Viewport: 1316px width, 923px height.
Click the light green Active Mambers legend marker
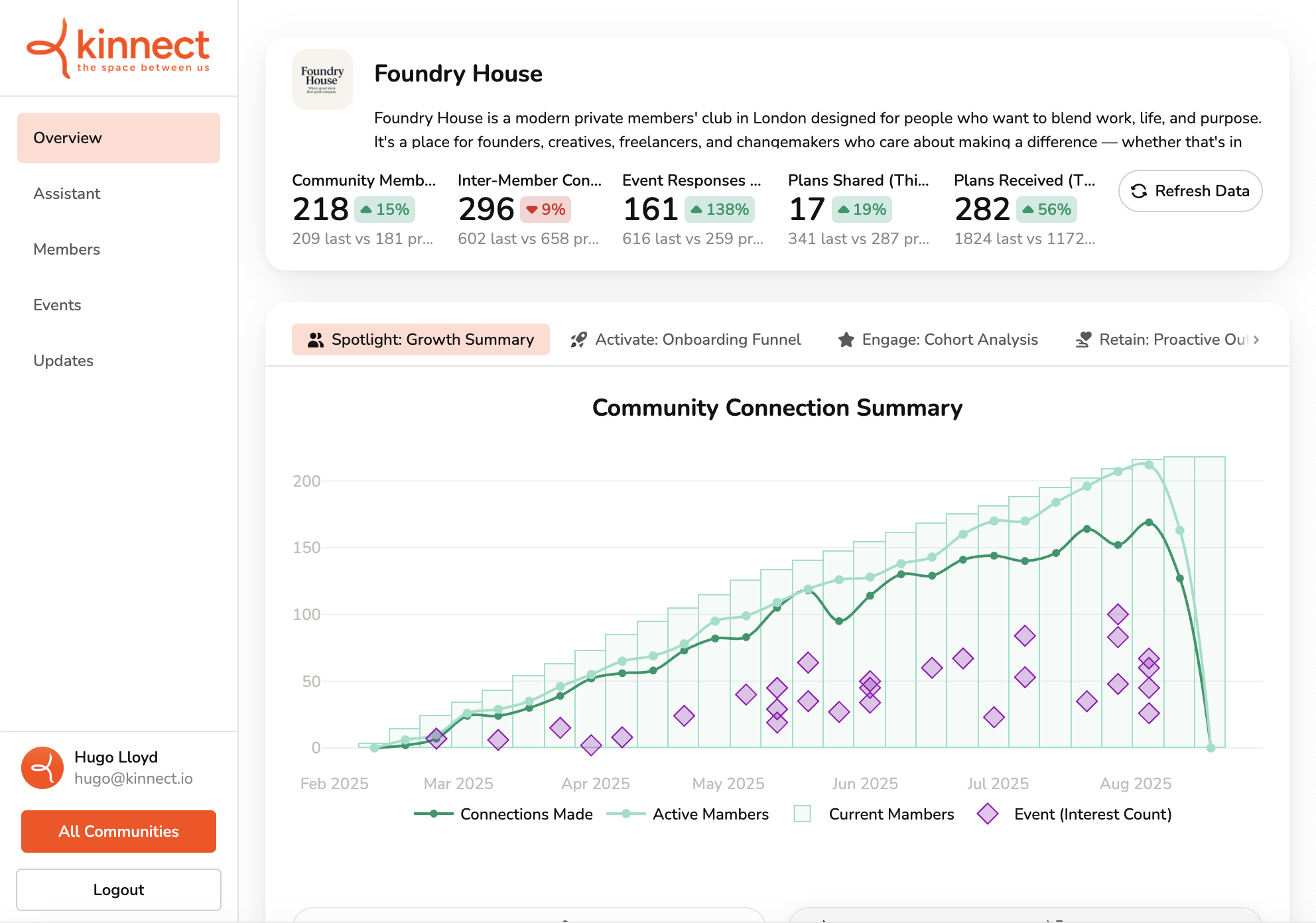tap(626, 814)
